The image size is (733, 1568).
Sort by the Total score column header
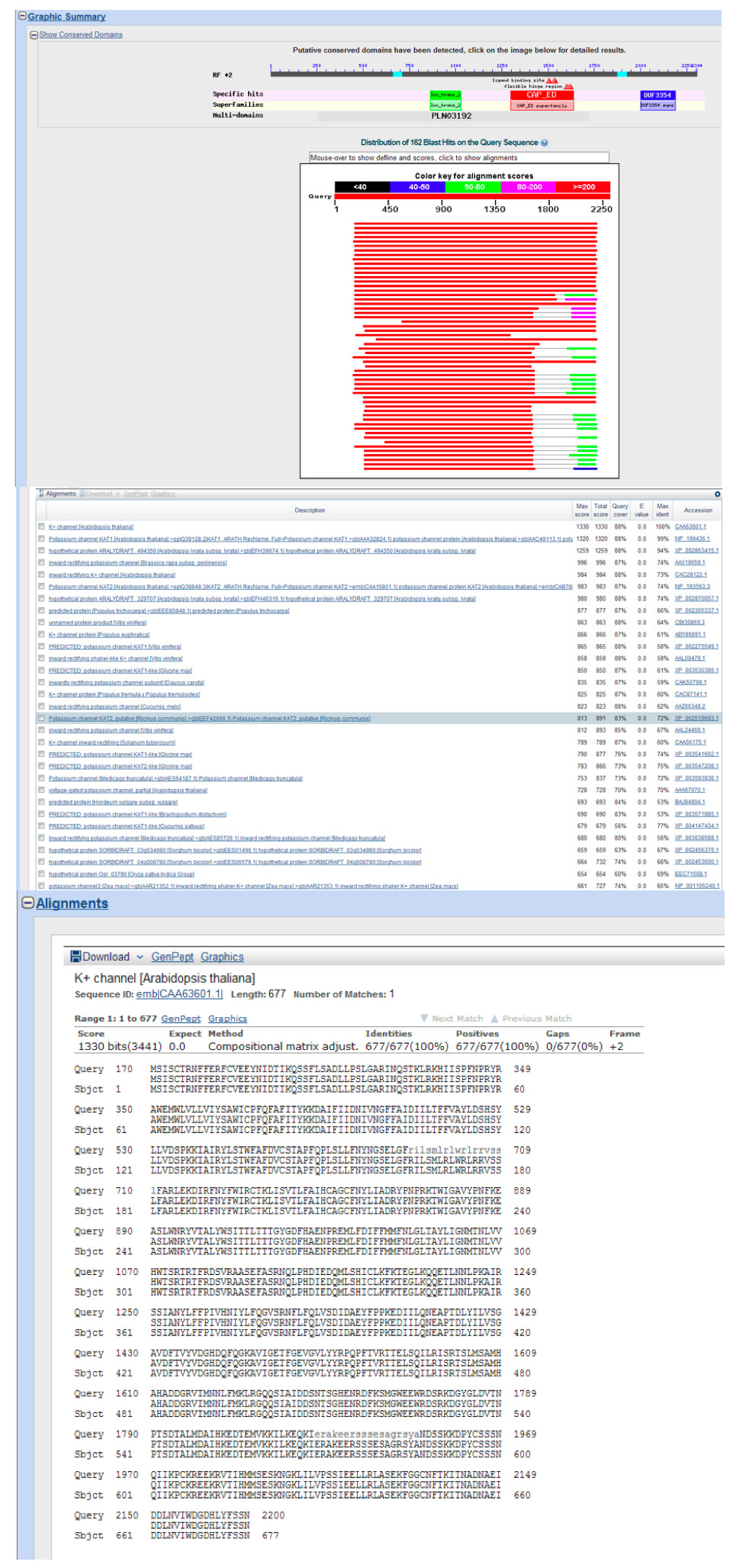coord(600,510)
